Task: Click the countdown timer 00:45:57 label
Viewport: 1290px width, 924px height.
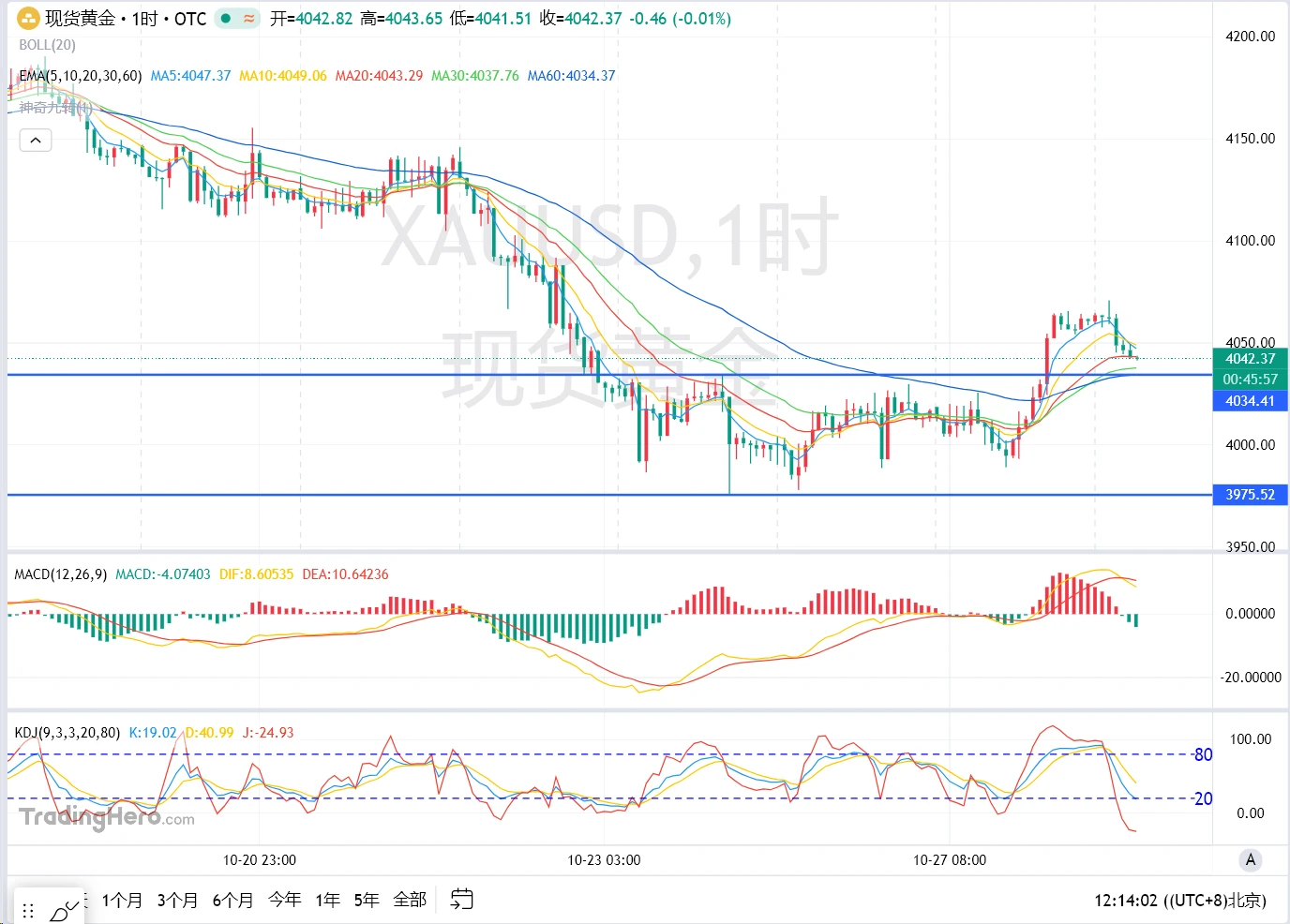Action: pos(1251,380)
